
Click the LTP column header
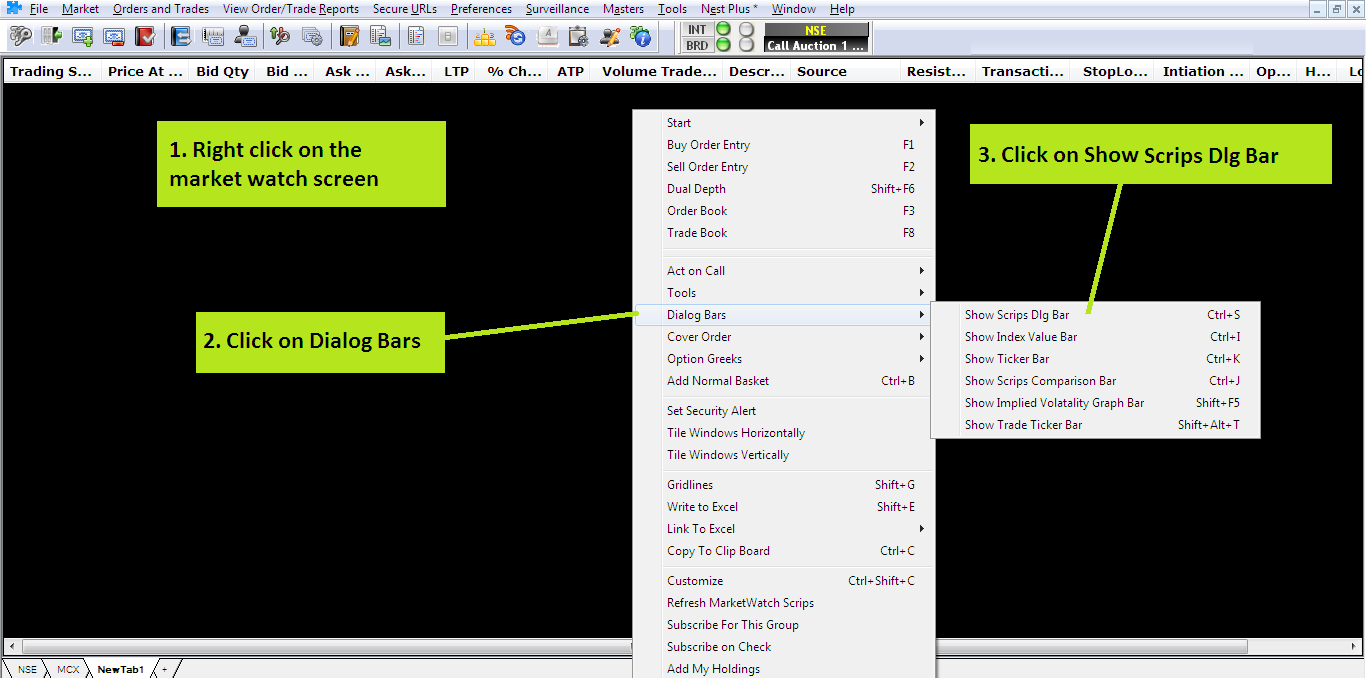pyautogui.click(x=456, y=72)
